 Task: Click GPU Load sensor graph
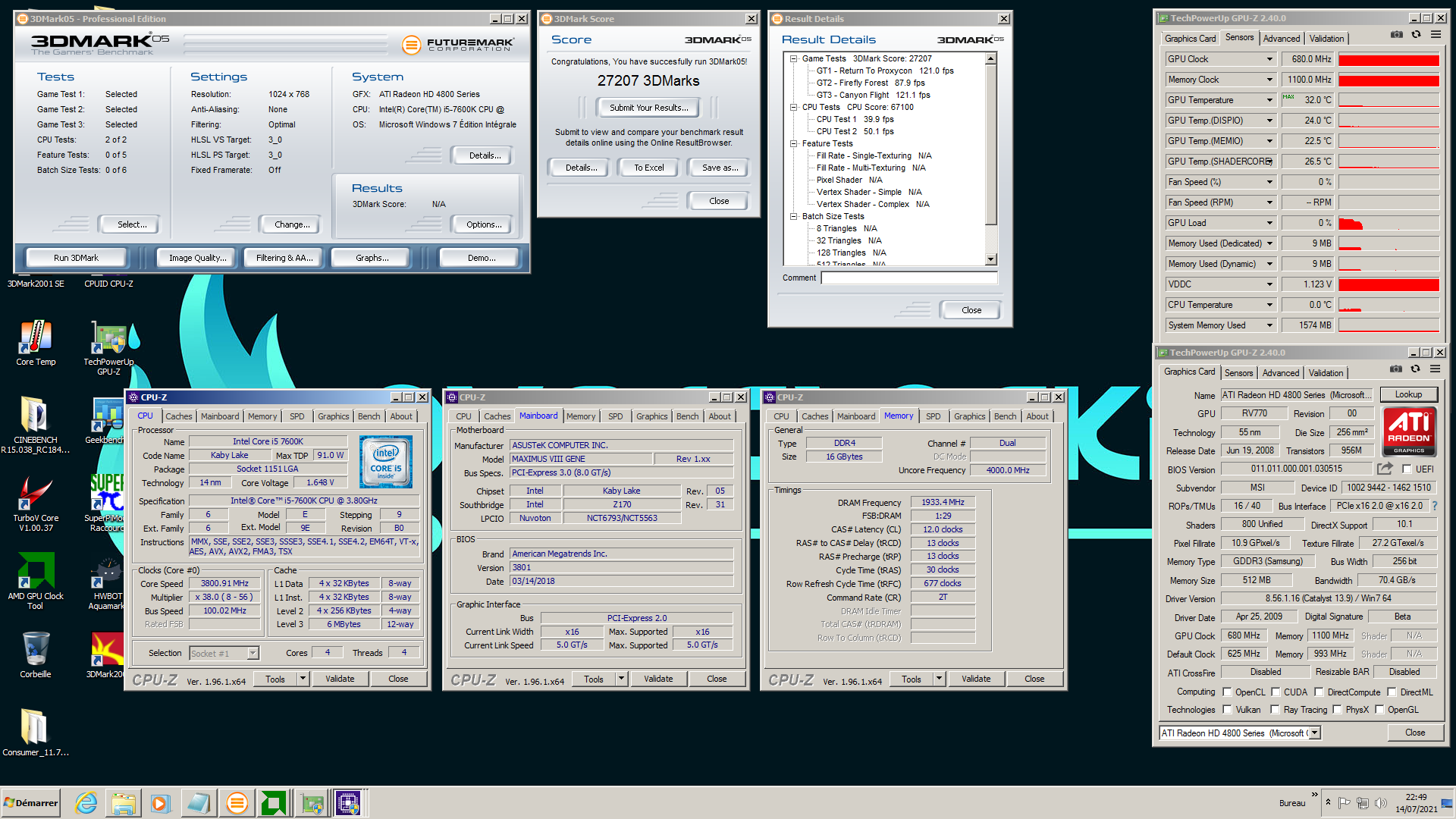(1389, 223)
